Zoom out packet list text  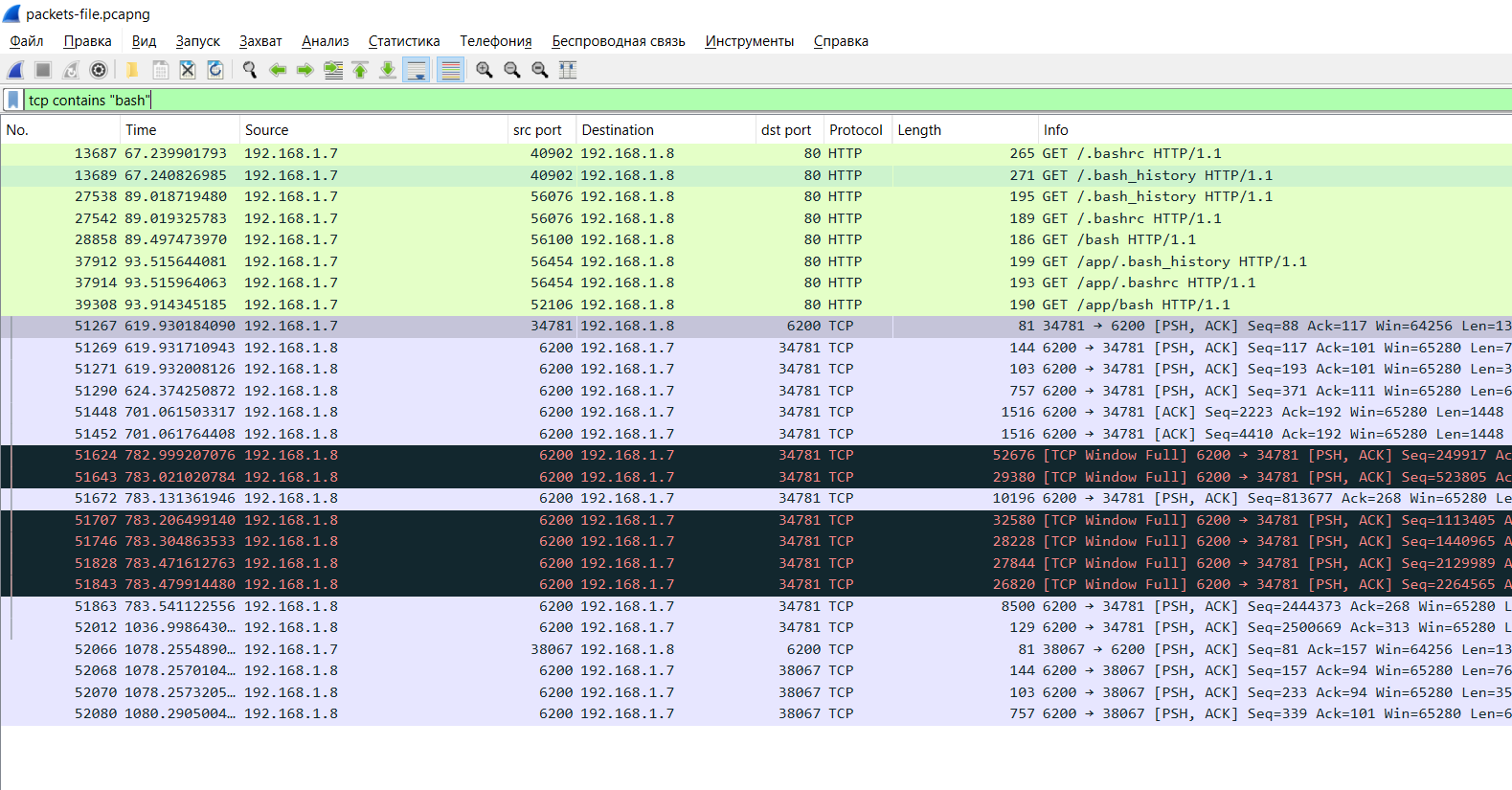pyautogui.click(x=512, y=70)
